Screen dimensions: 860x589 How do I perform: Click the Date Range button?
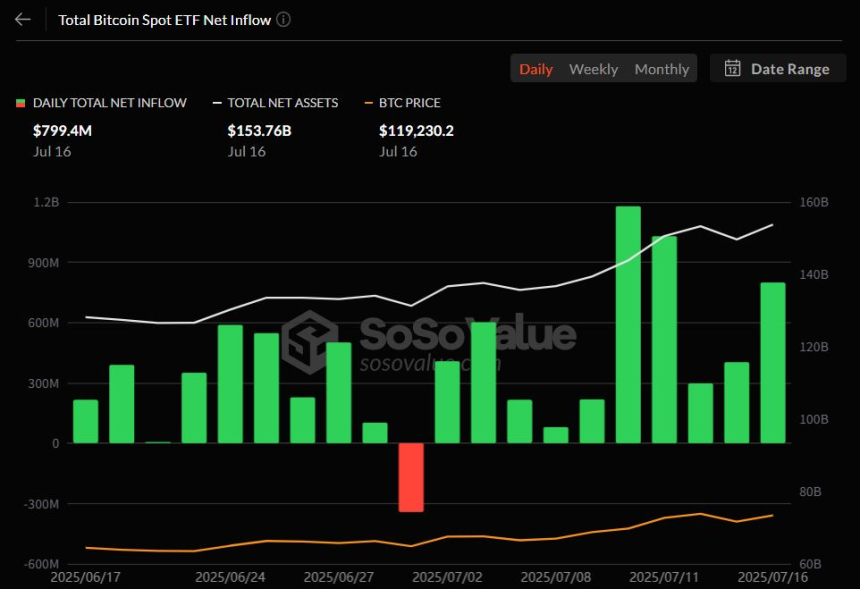(x=778, y=68)
